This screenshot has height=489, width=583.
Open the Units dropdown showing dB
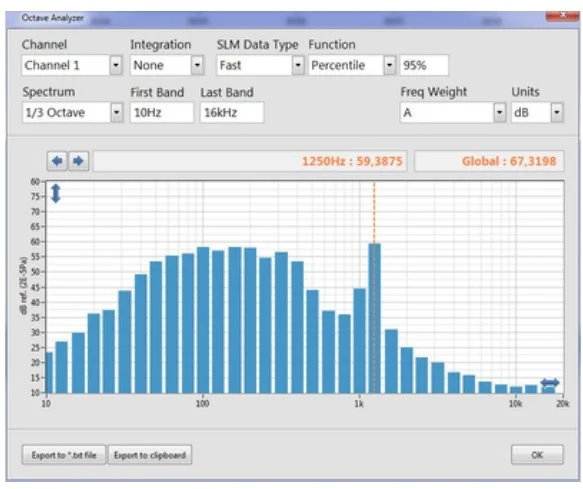(x=557, y=112)
